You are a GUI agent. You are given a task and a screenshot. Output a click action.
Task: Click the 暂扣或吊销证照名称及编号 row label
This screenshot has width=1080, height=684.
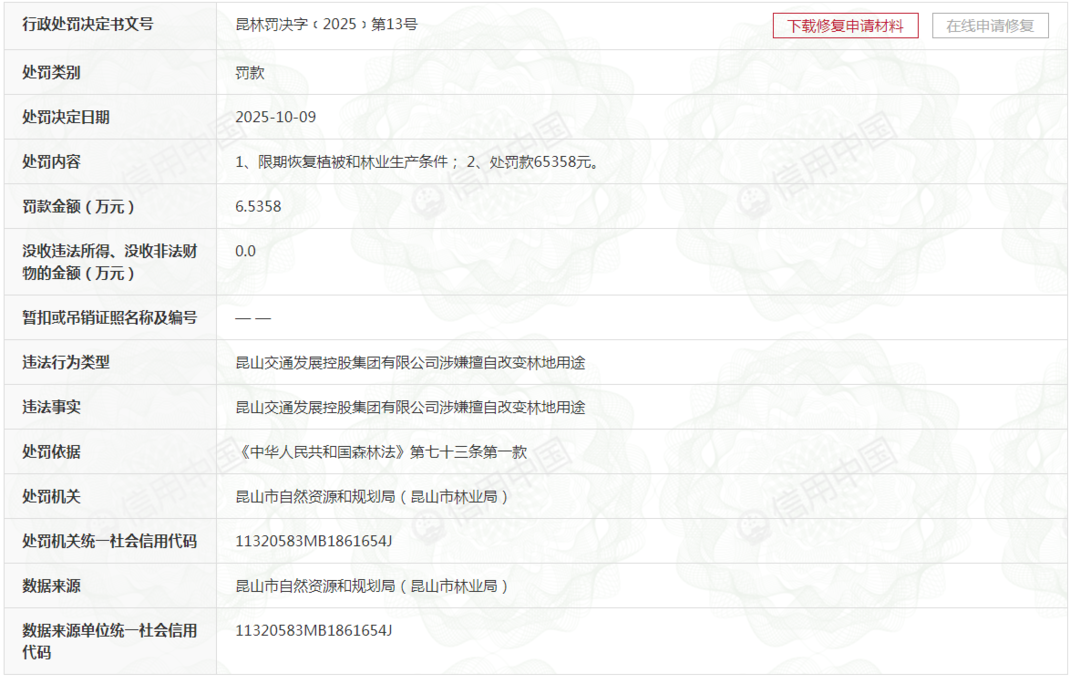coord(109,318)
